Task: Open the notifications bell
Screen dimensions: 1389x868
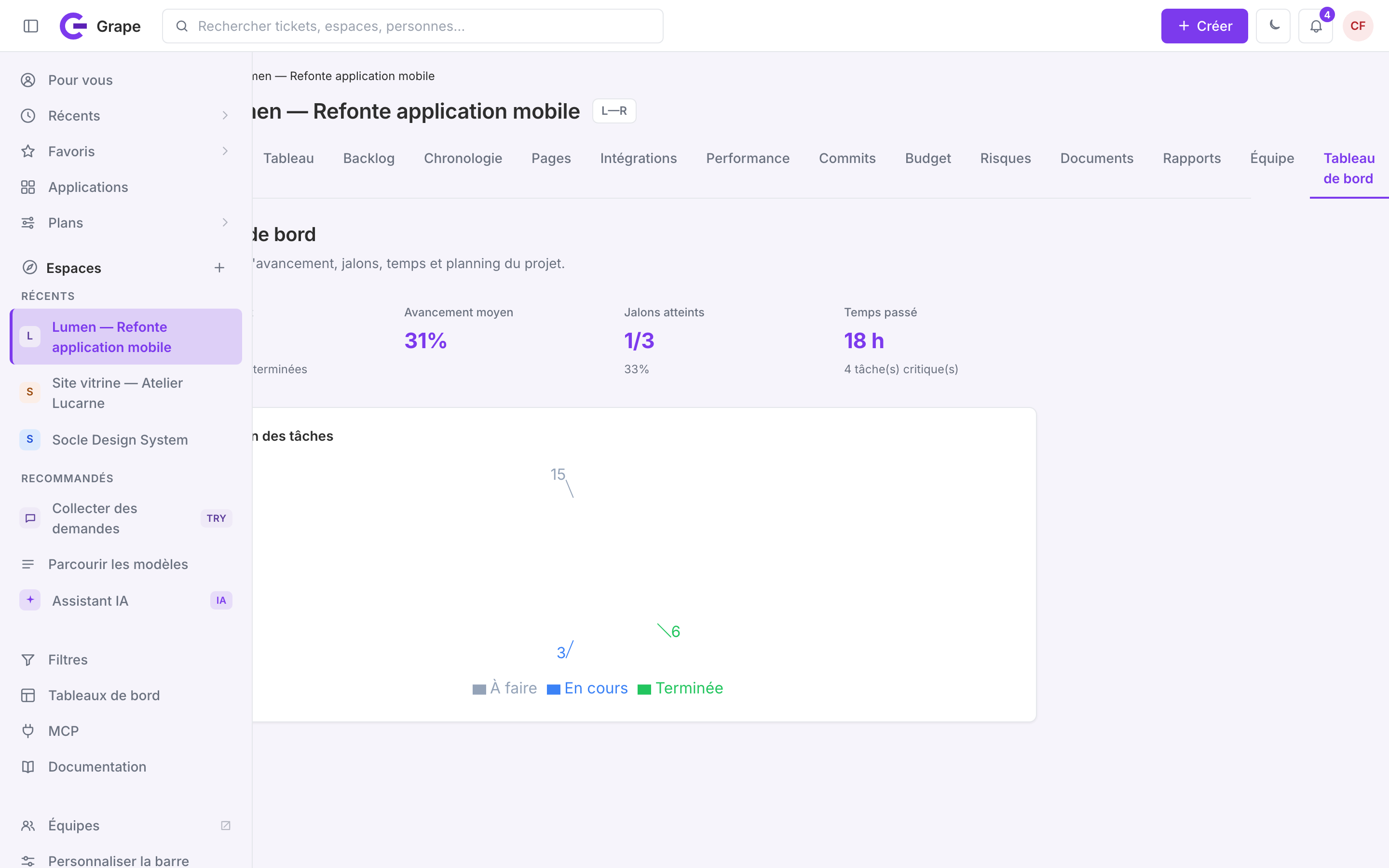Action: [x=1316, y=26]
